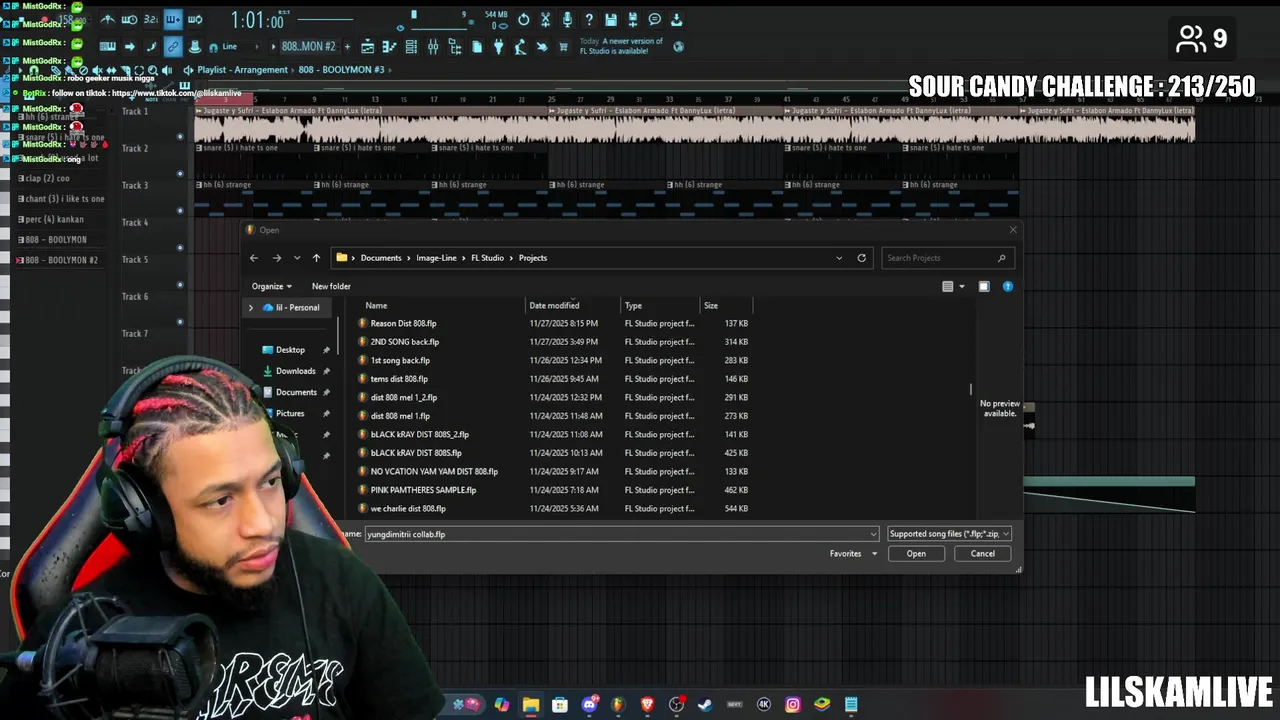Click the save project floppy icon
Image resolution: width=1280 pixels, height=720 pixels.
click(x=611, y=19)
